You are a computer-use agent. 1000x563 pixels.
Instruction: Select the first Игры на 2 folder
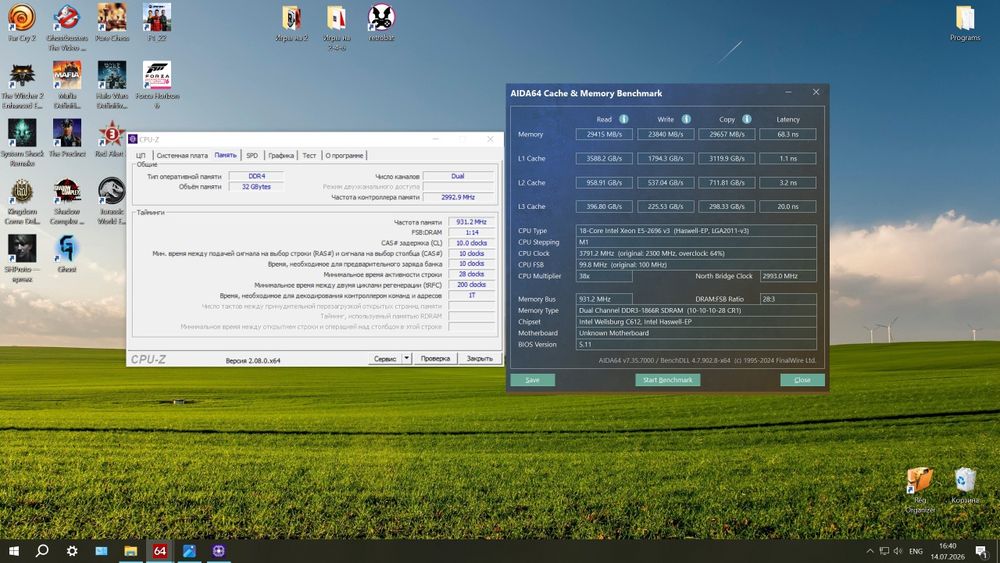291,23
